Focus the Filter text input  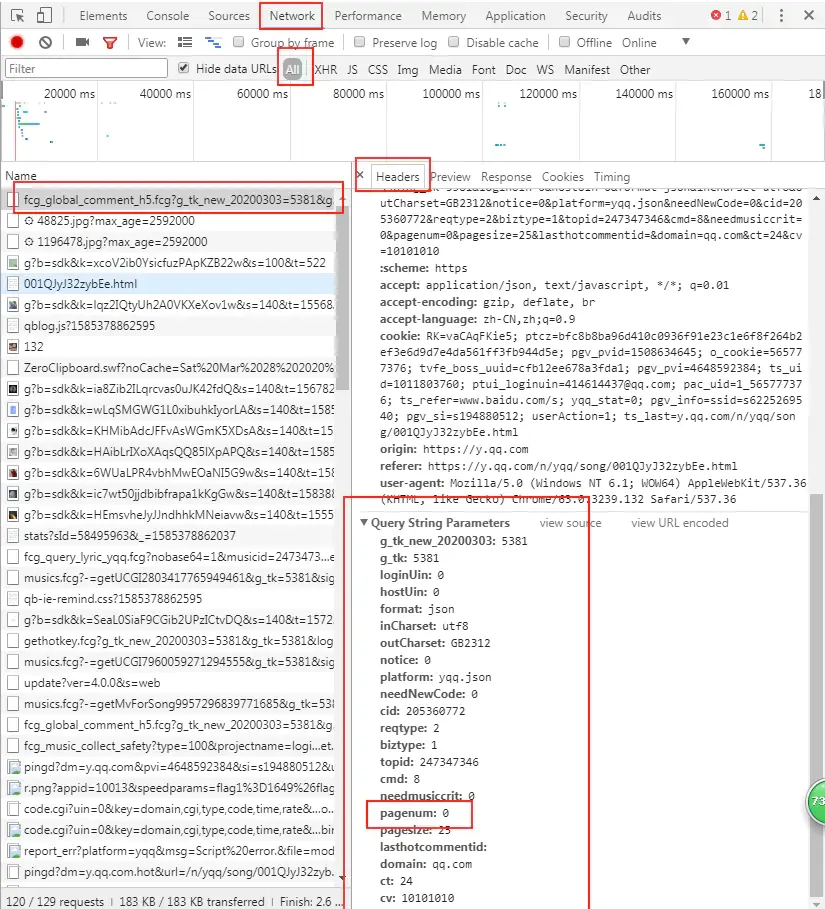tap(86, 68)
